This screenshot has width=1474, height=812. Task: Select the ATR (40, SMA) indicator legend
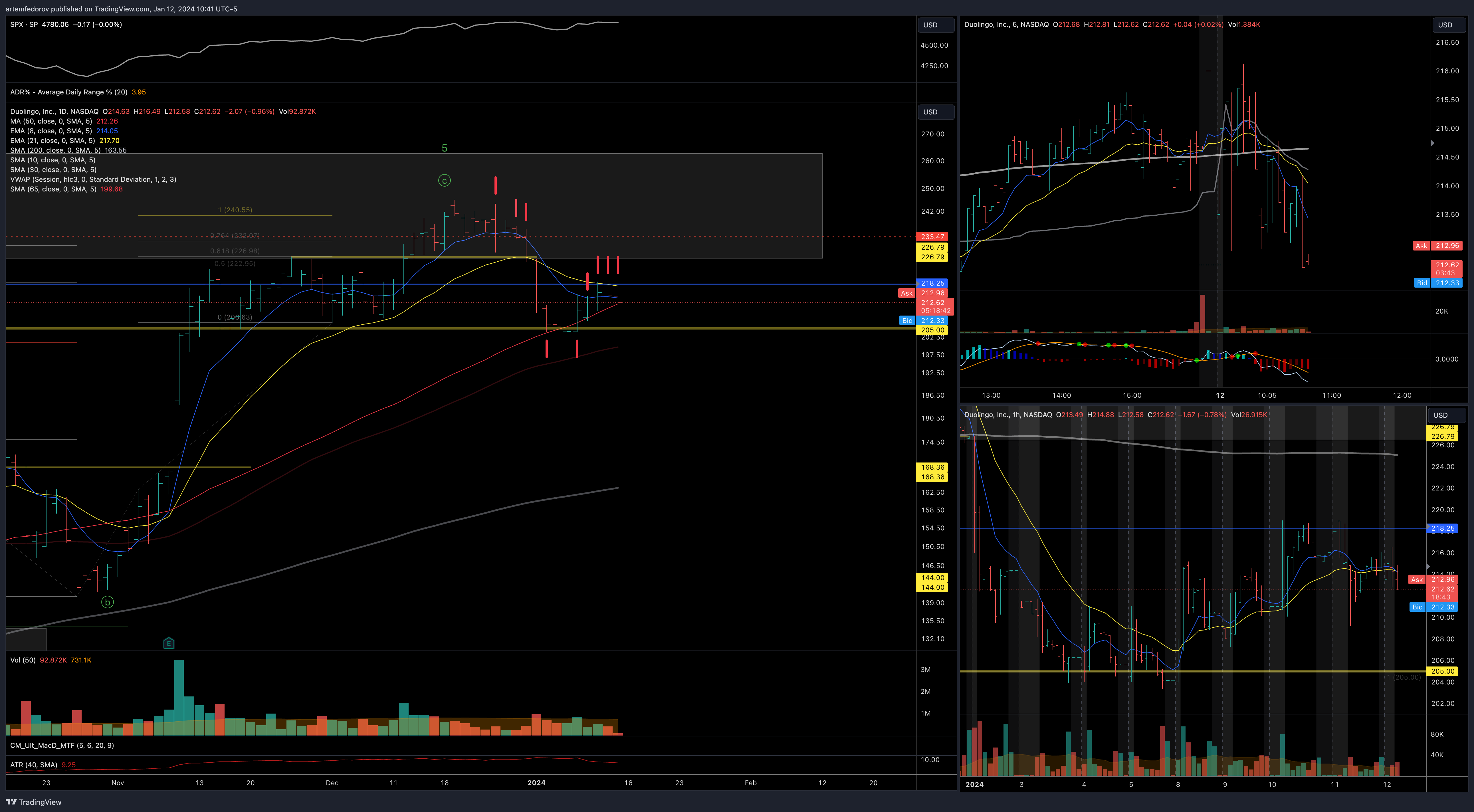tap(34, 765)
